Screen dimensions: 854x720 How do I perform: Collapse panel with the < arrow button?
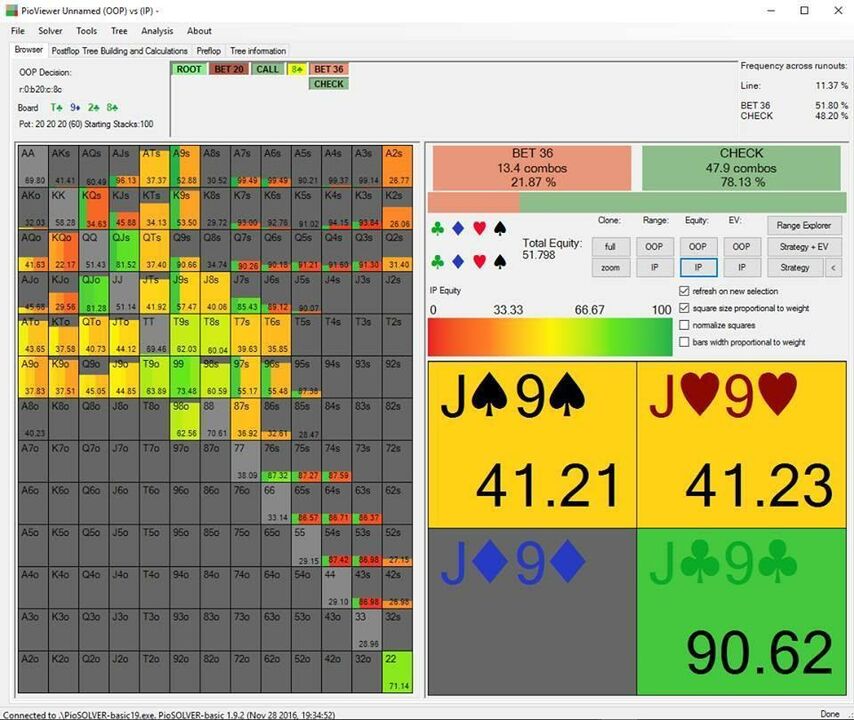pyautogui.click(x=833, y=267)
